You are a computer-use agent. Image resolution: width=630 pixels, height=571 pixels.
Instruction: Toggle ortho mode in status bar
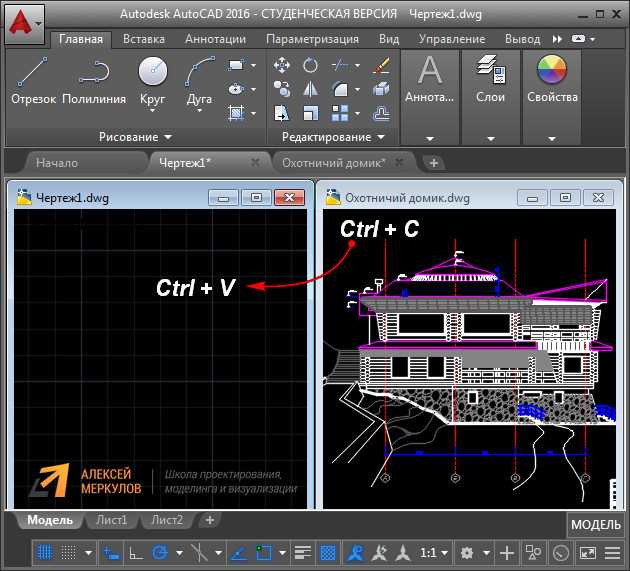point(135,552)
